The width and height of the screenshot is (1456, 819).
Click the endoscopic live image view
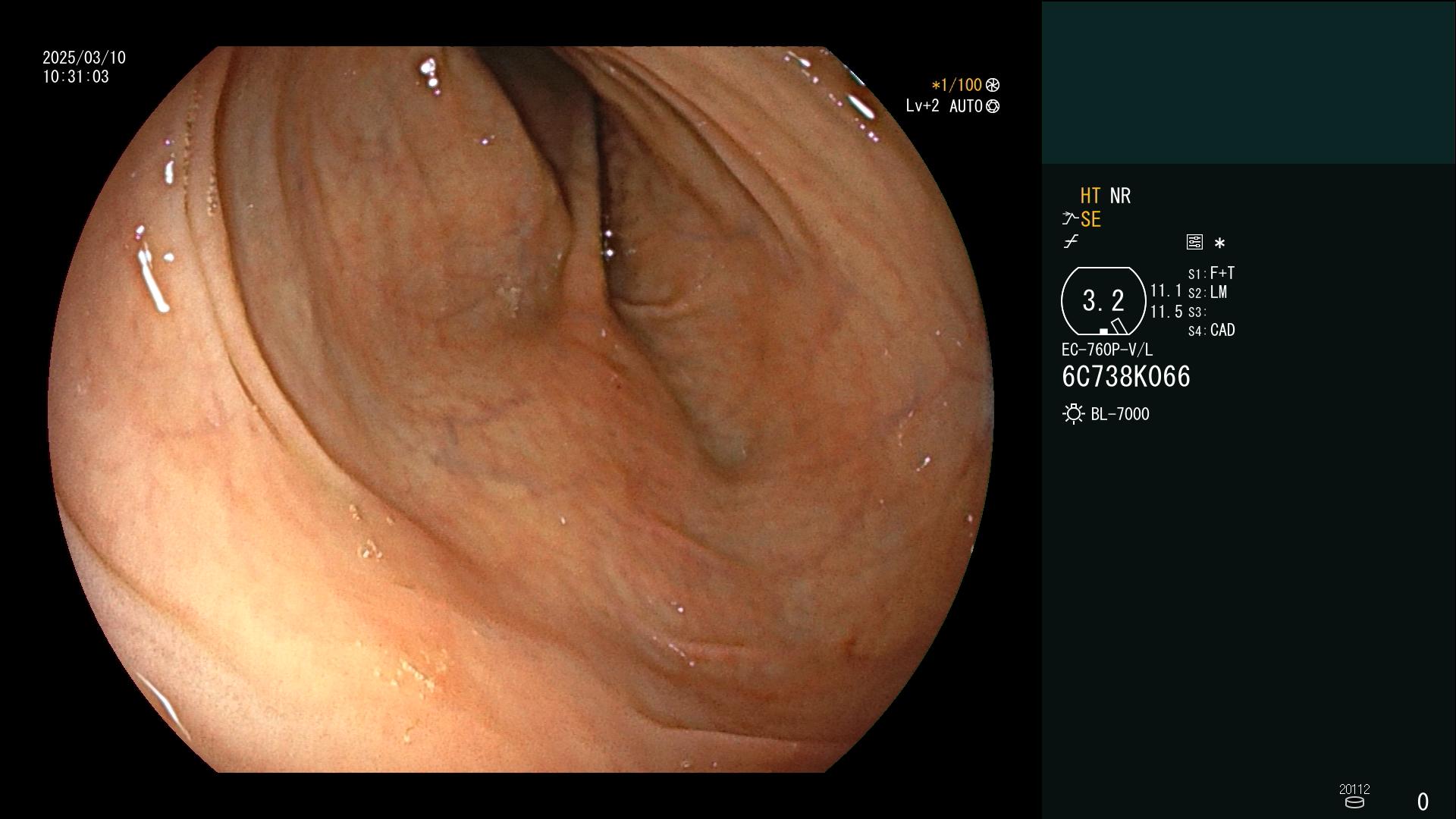click(521, 409)
